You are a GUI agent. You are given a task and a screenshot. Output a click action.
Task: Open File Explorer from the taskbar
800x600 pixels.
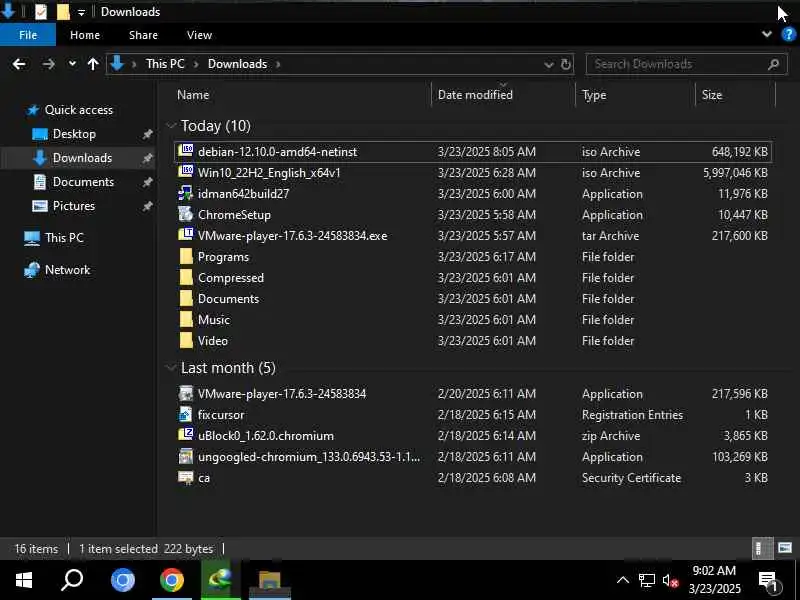(269, 580)
